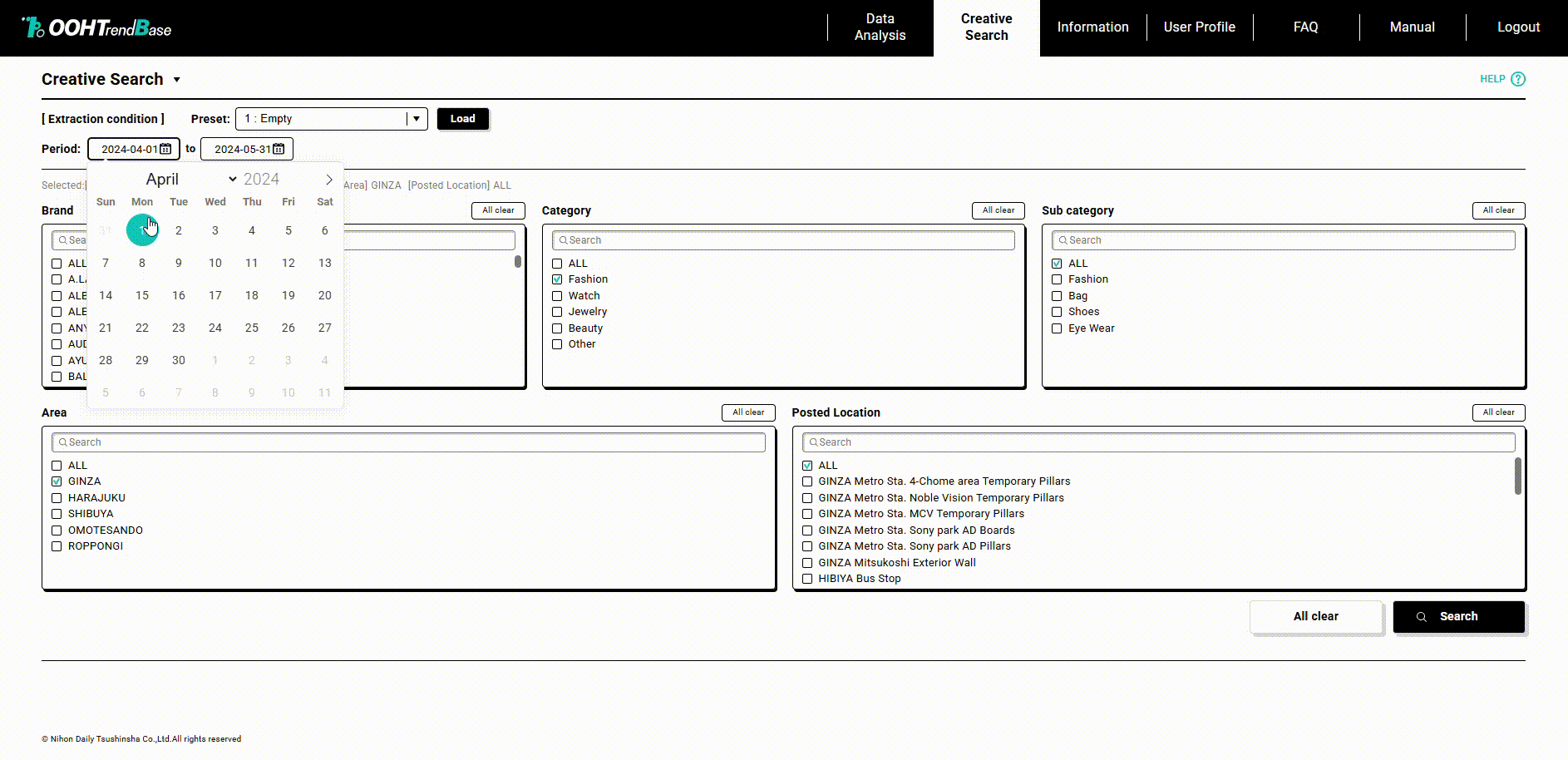This screenshot has width=1568, height=760.
Task: Click the magnifier icon in Posted Location search
Action: pos(813,442)
